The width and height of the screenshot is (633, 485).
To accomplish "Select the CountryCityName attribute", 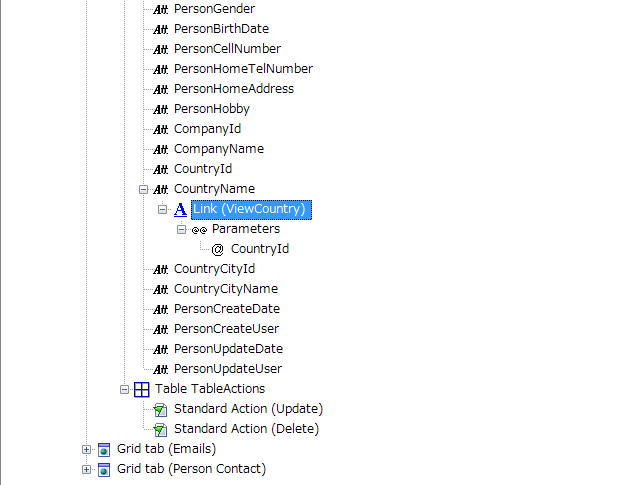I will click(225, 289).
